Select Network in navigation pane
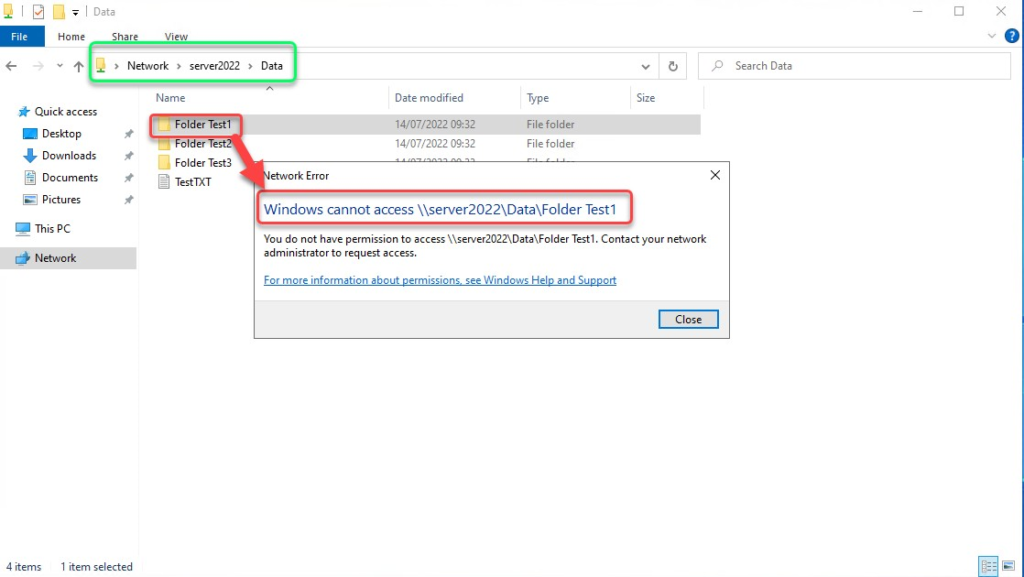The height and width of the screenshot is (577, 1024). (55, 258)
